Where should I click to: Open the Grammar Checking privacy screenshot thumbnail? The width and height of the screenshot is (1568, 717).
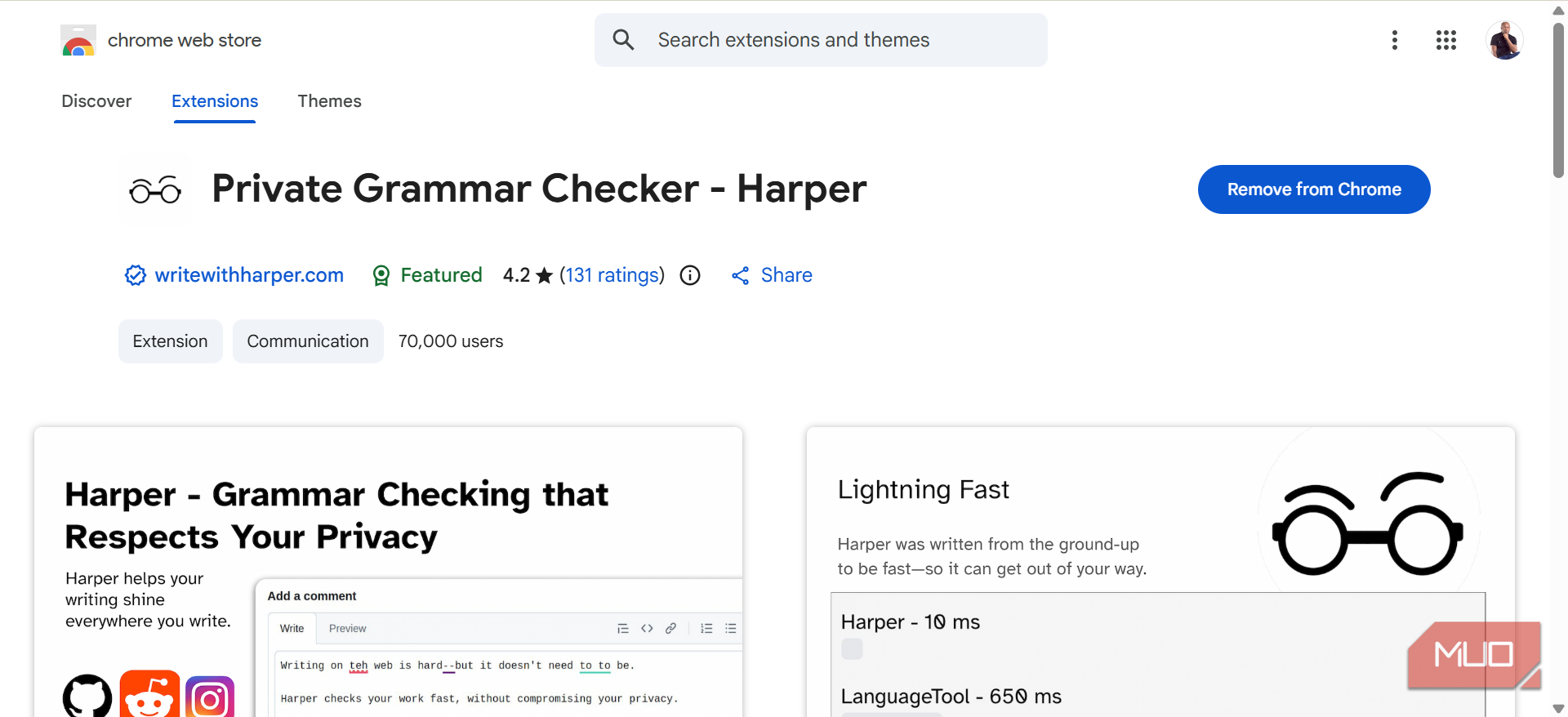pyautogui.click(x=388, y=572)
